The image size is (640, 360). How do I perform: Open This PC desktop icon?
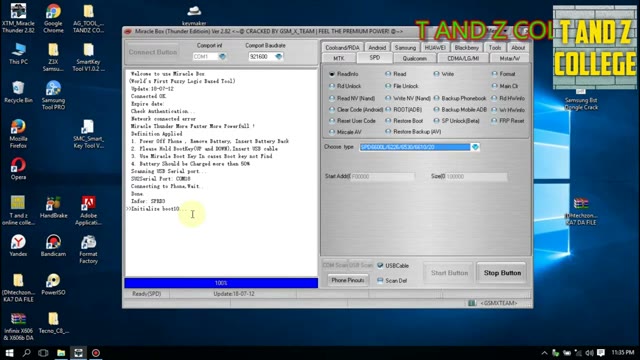(x=18, y=54)
